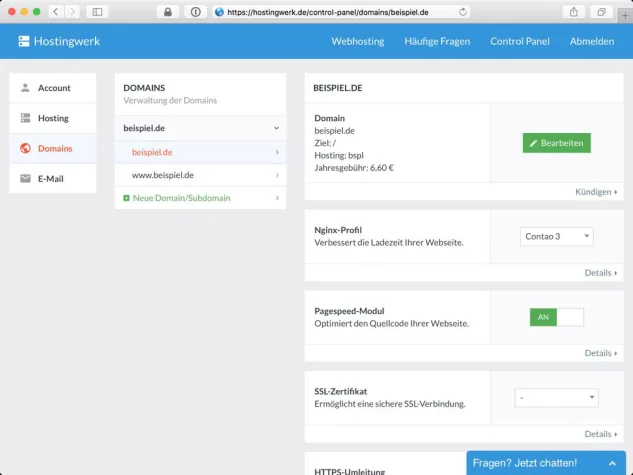Click the Hosting server icon
This screenshot has width=633, height=475.
click(x=25, y=118)
